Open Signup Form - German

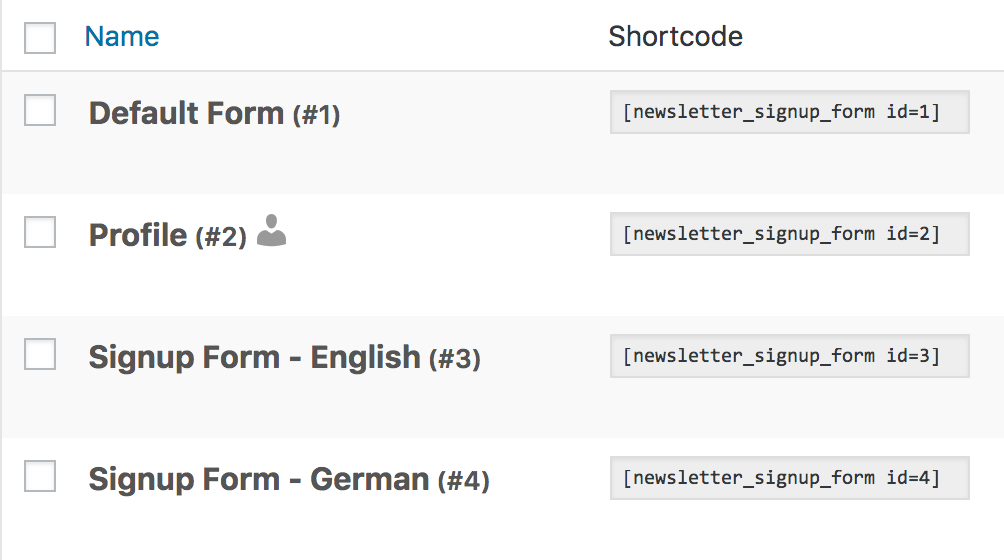click(x=258, y=479)
